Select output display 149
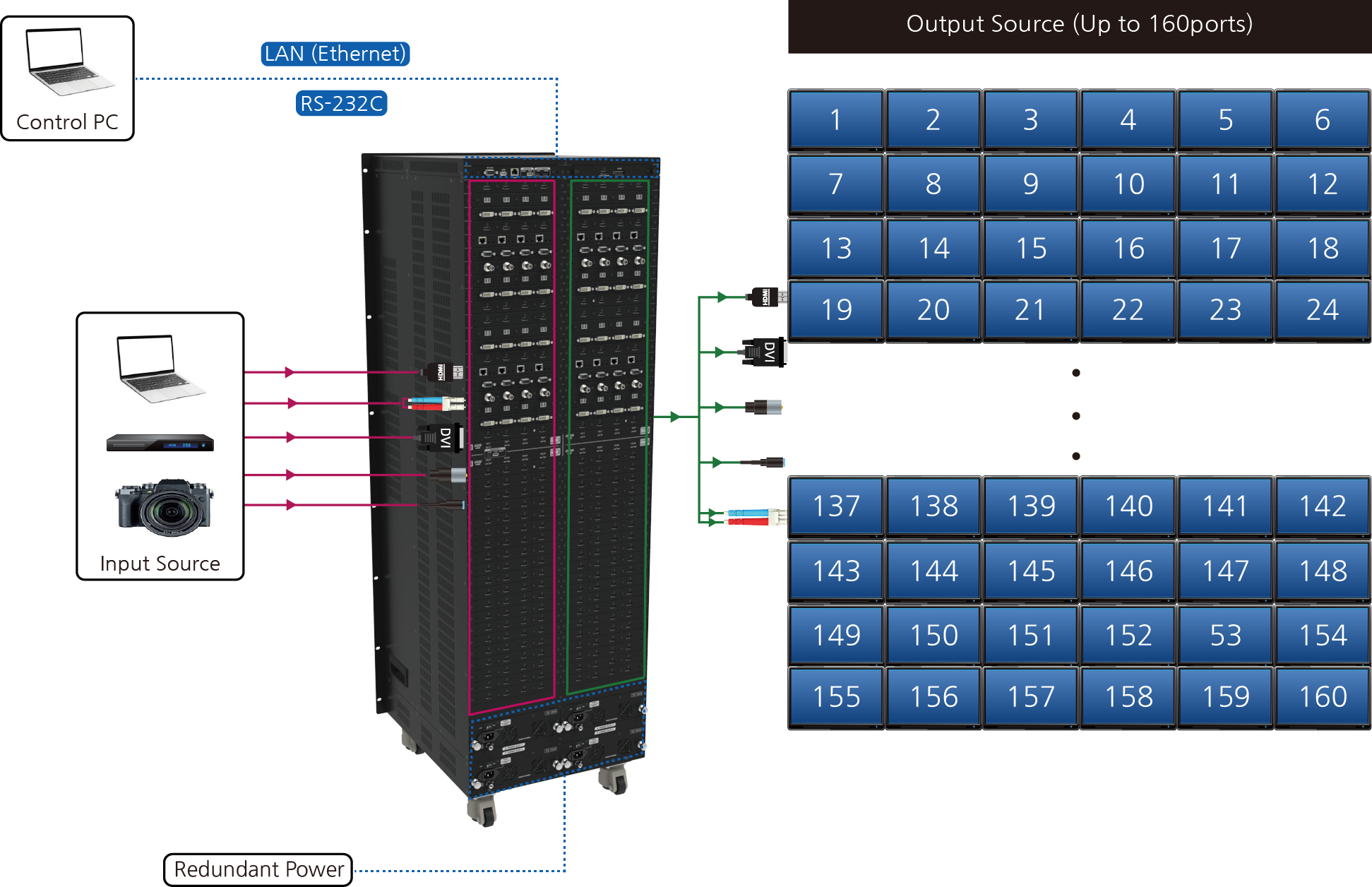This screenshot has height=887, width=1372. pos(836,635)
